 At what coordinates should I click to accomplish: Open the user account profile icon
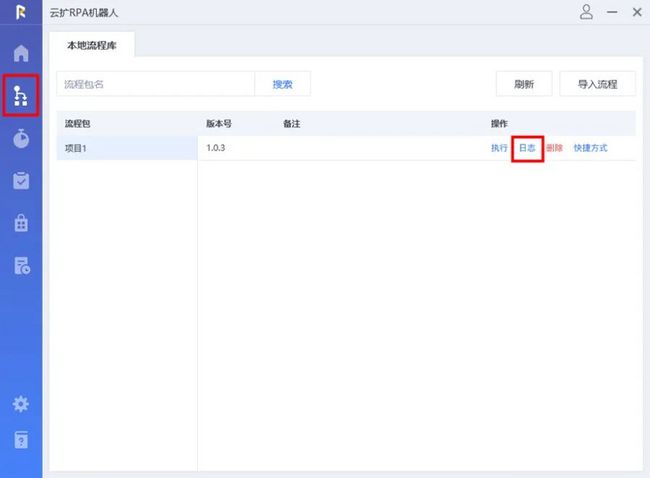pyautogui.click(x=586, y=12)
